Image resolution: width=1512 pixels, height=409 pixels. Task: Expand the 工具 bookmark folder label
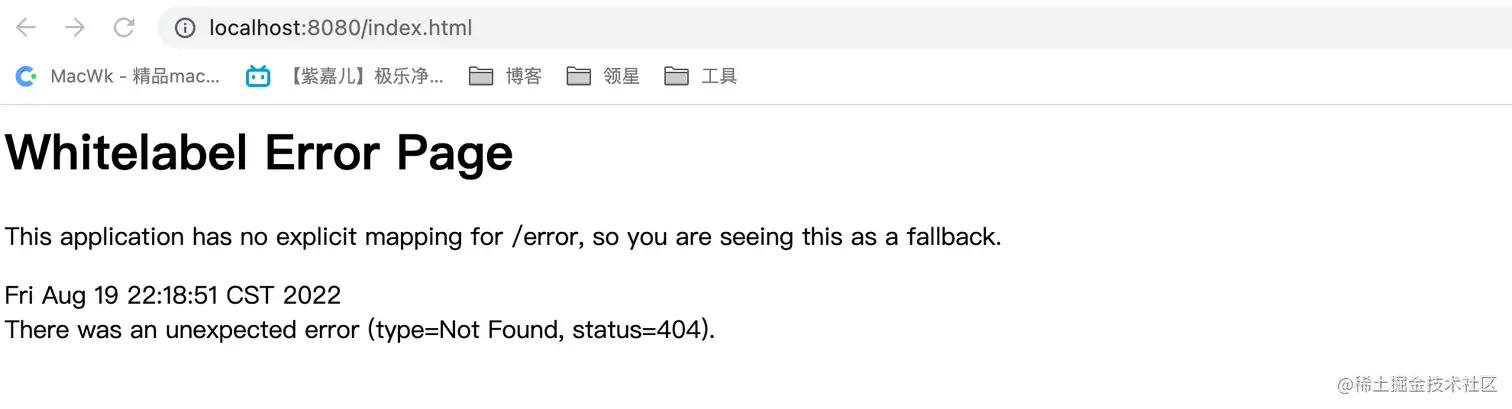pos(719,76)
